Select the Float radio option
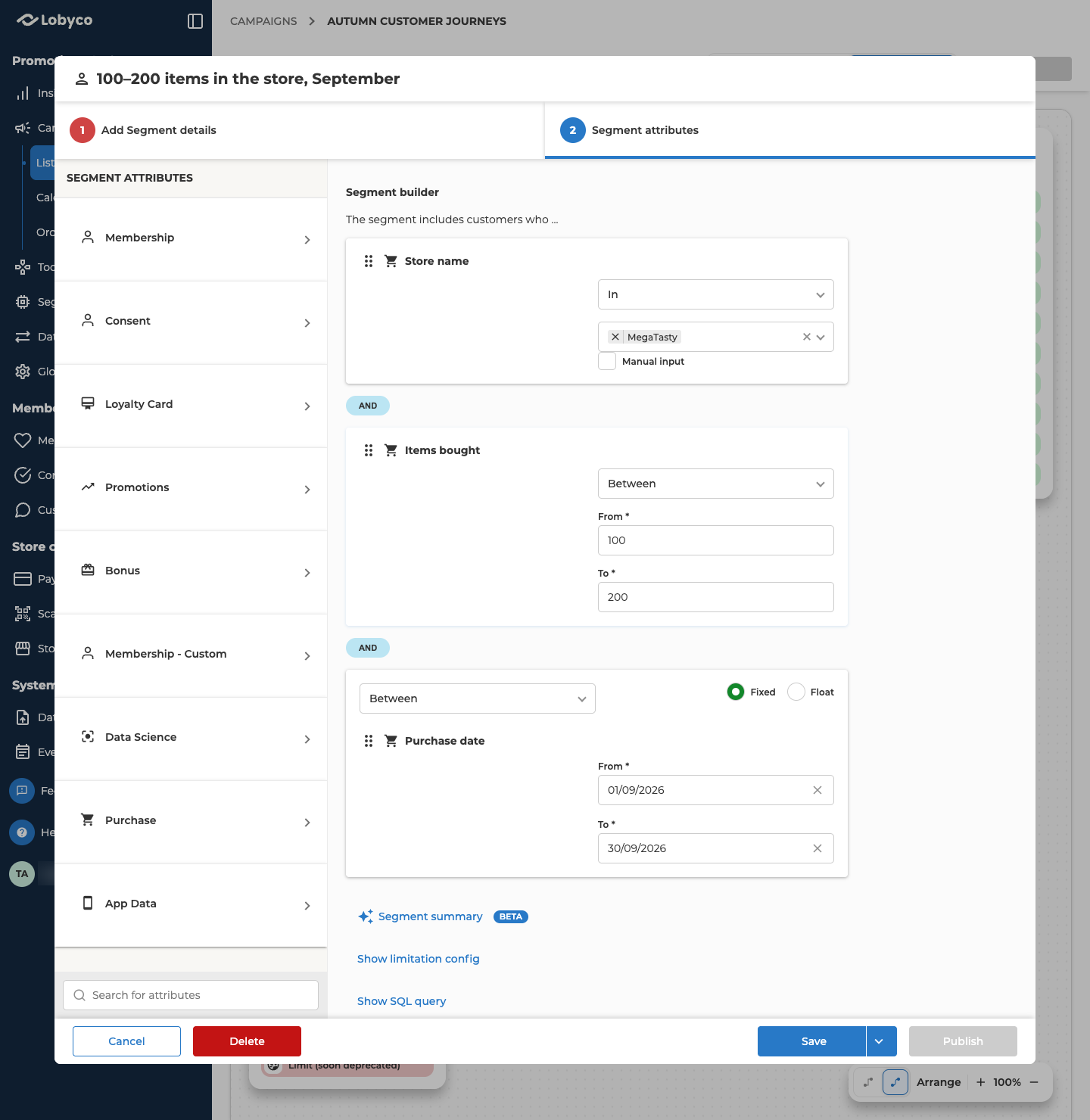This screenshot has height=1120, width=1090. pyautogui.click(x=796, y=692)
